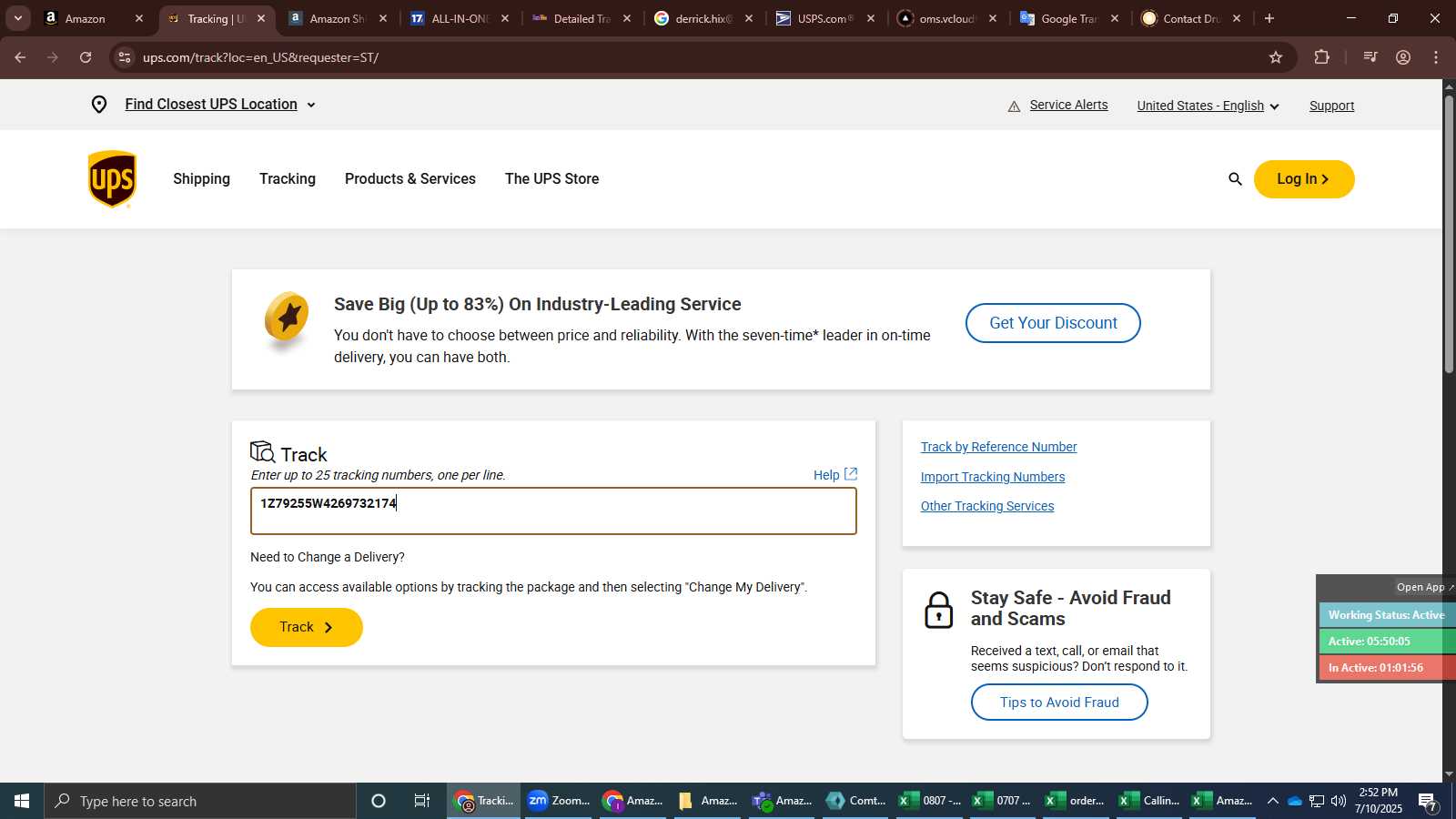Click the volume speaker tray icon
This screenshot has height=819, width=1456.
click(x=1339, y=801)
